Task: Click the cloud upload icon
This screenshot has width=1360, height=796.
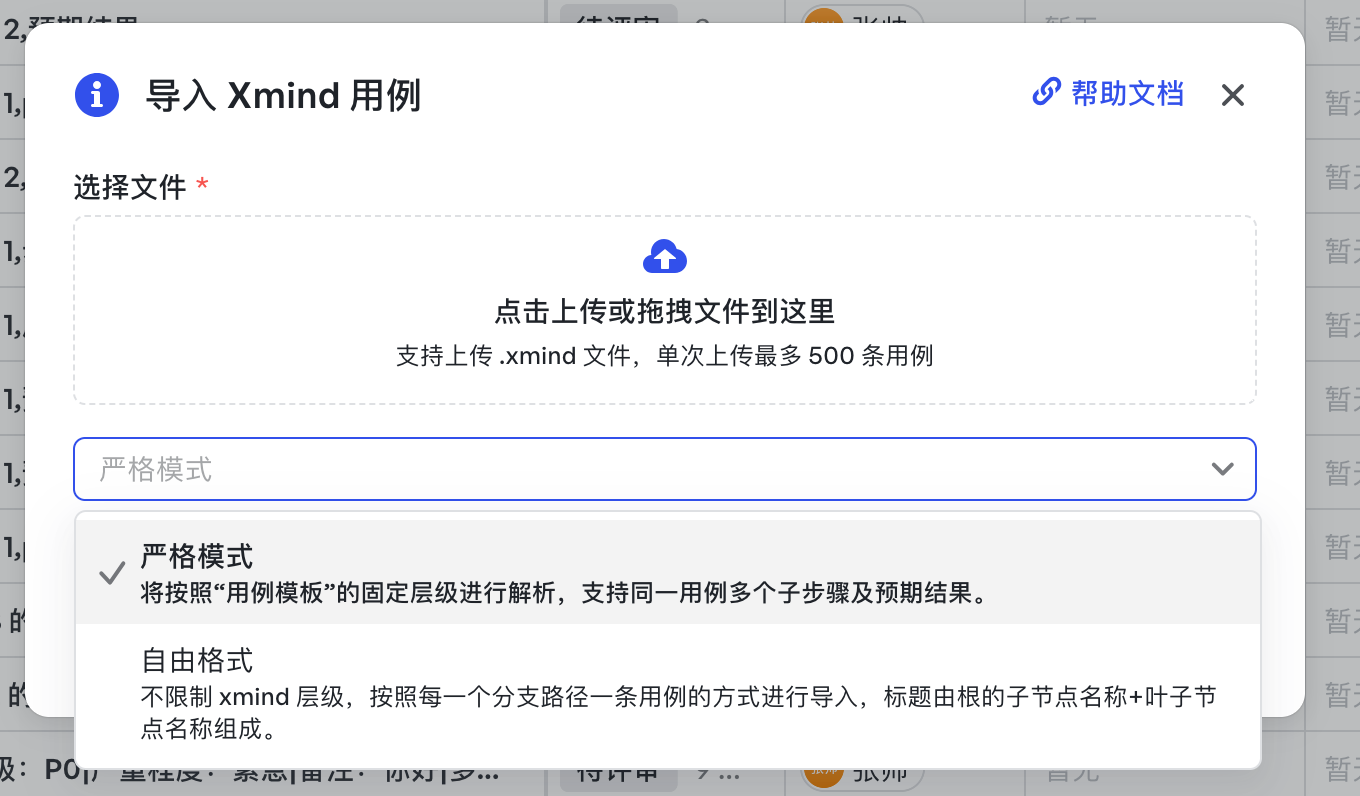Action: (x=665, y=256)
